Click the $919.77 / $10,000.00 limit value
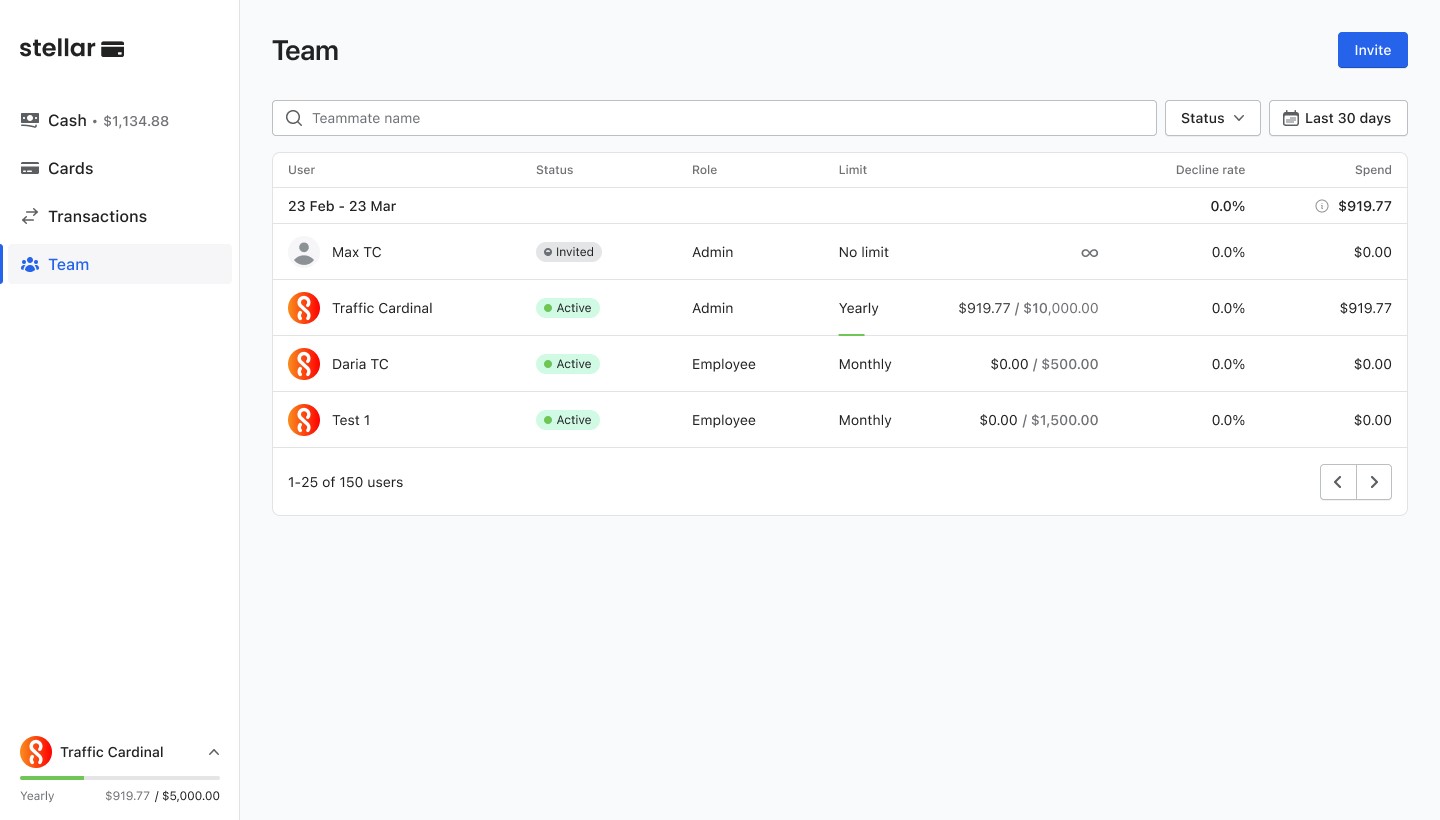Screen dimensions: 1440x820 [x=1028, y=308]
